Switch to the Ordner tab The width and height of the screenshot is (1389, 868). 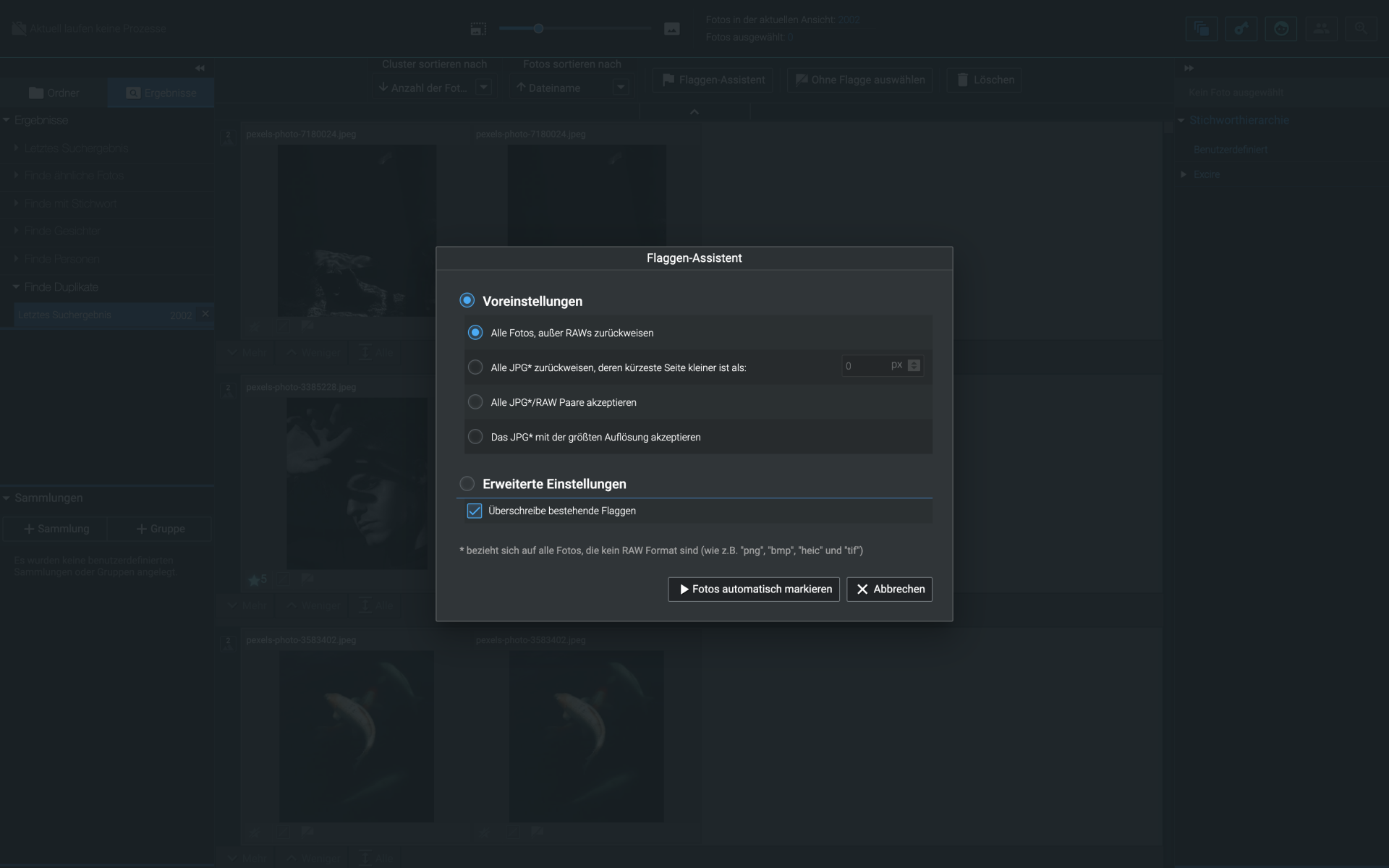pyautogui.click(x=54, y=93)
